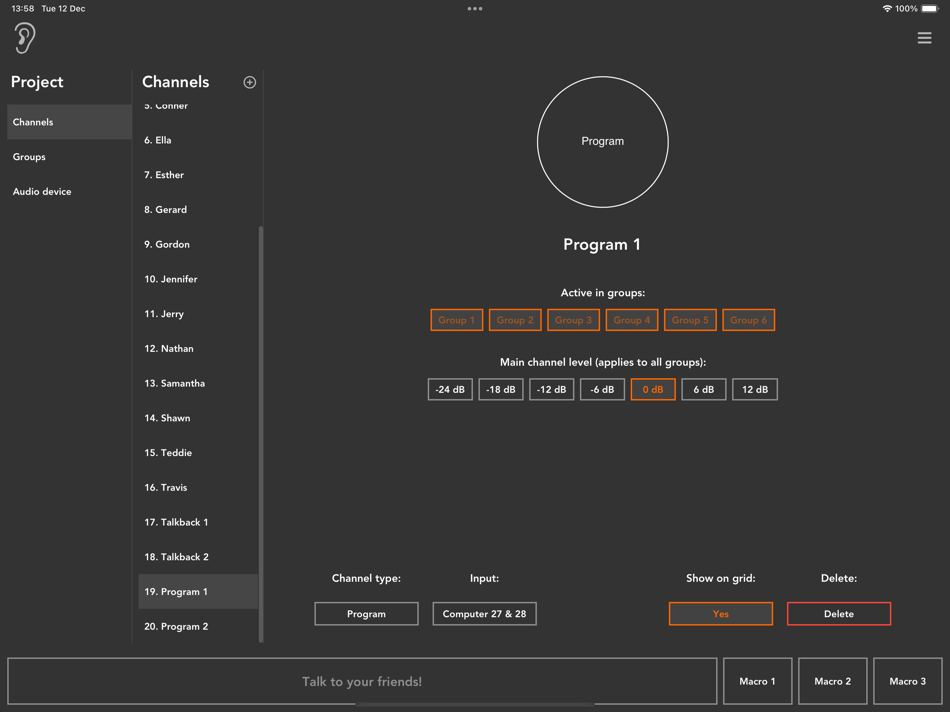This screenshot has width=950, height=712.
Task: Select channel 20. Program 2
Action: click(x=198, y=627)
